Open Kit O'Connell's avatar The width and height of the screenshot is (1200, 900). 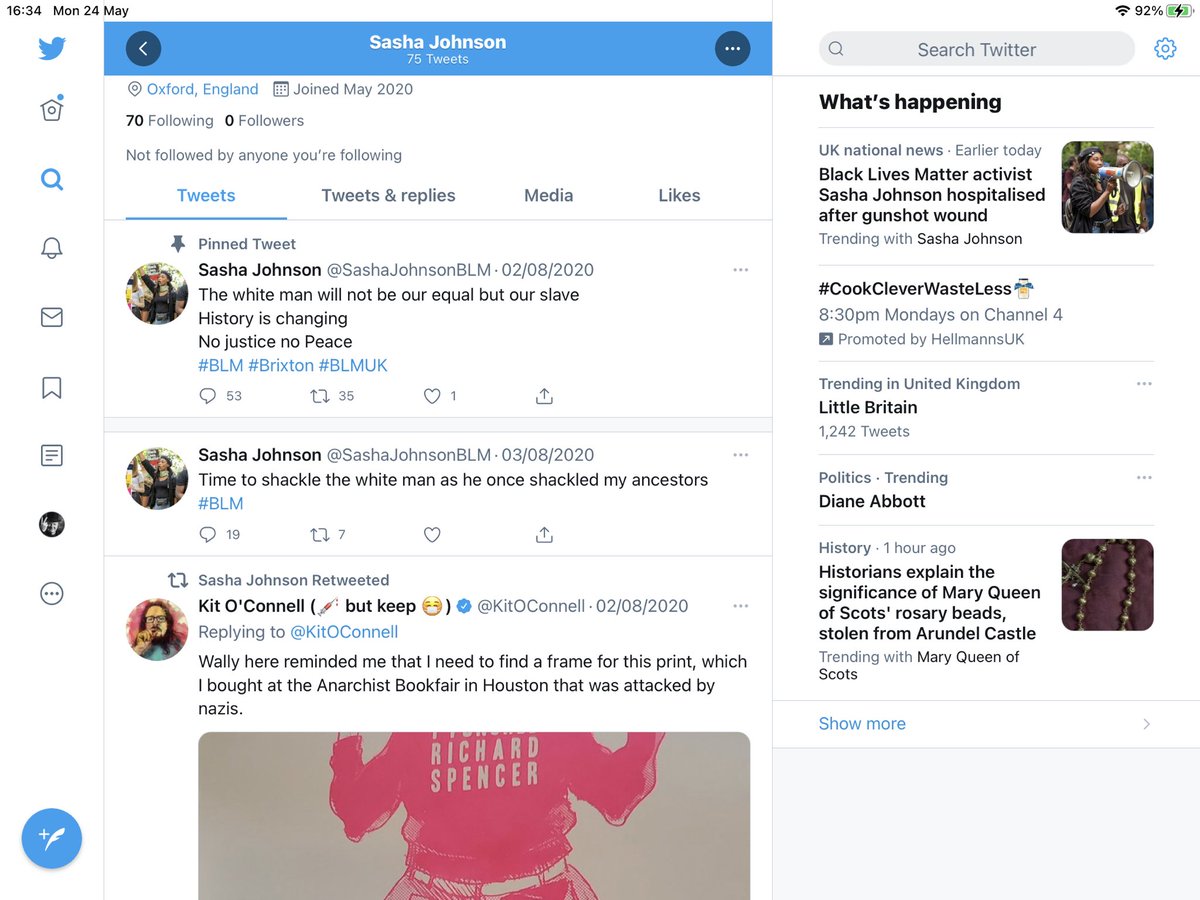coord(157,630)
